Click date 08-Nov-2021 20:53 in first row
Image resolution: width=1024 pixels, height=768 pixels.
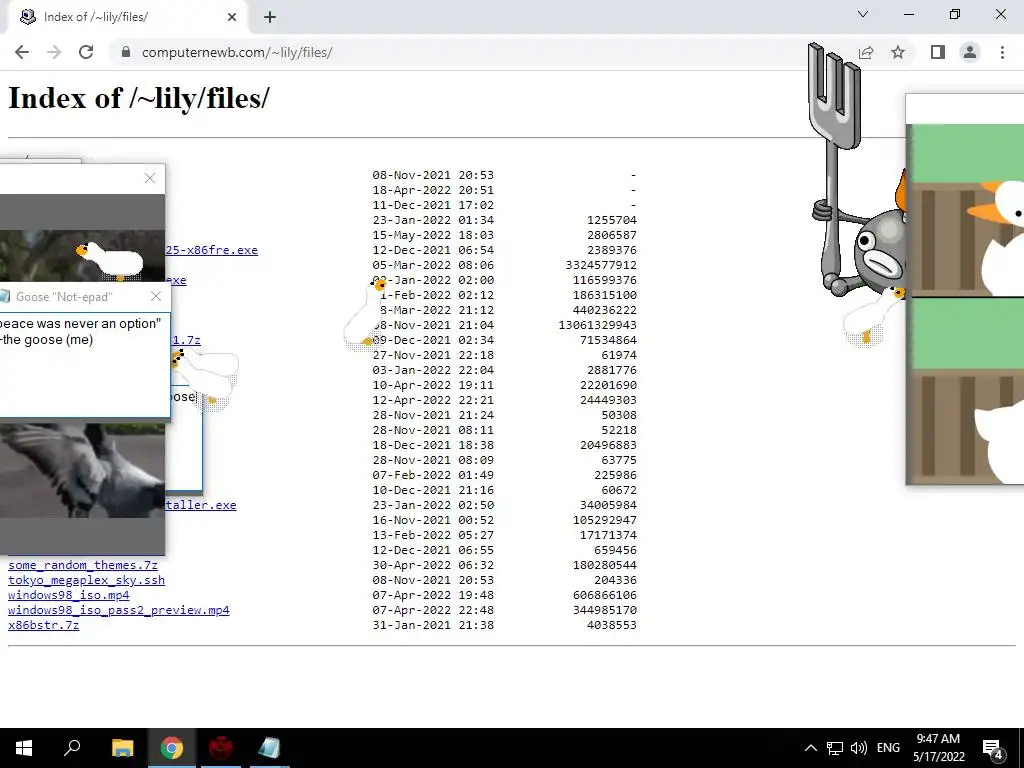tap(433, 175)
